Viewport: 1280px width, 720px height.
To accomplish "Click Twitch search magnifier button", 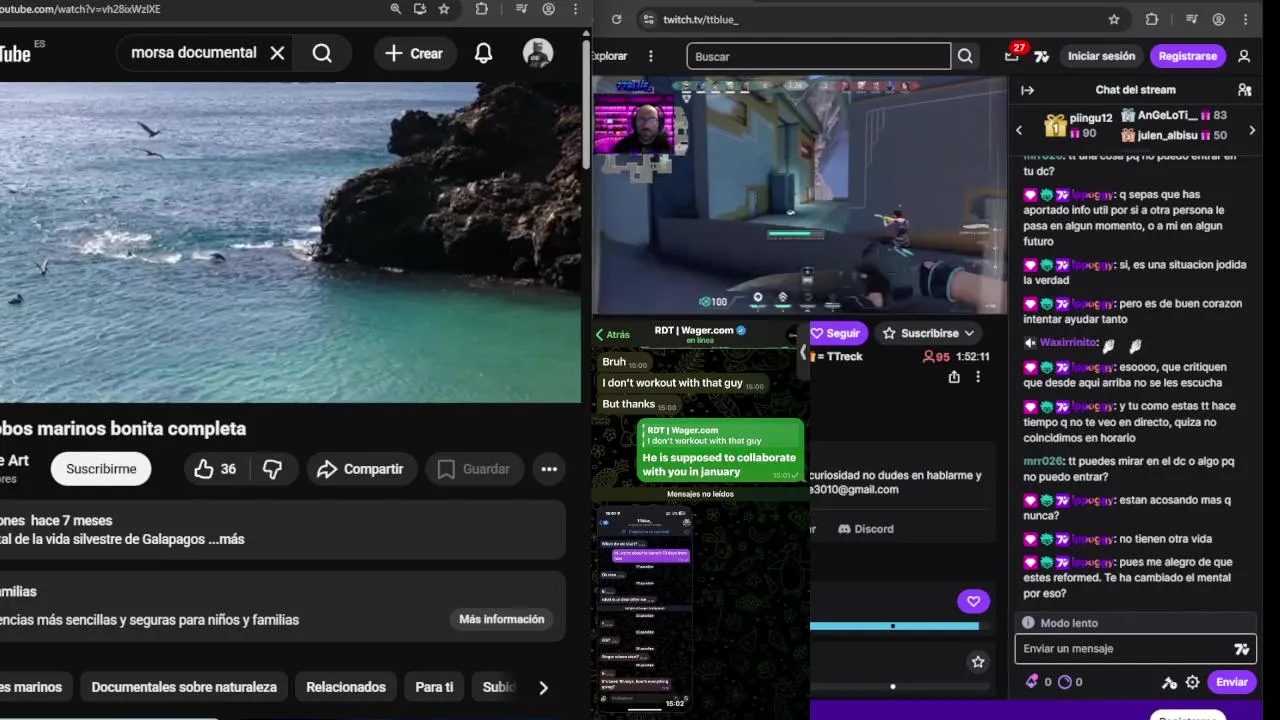I will pyautogui.click(x=965, y=56).
